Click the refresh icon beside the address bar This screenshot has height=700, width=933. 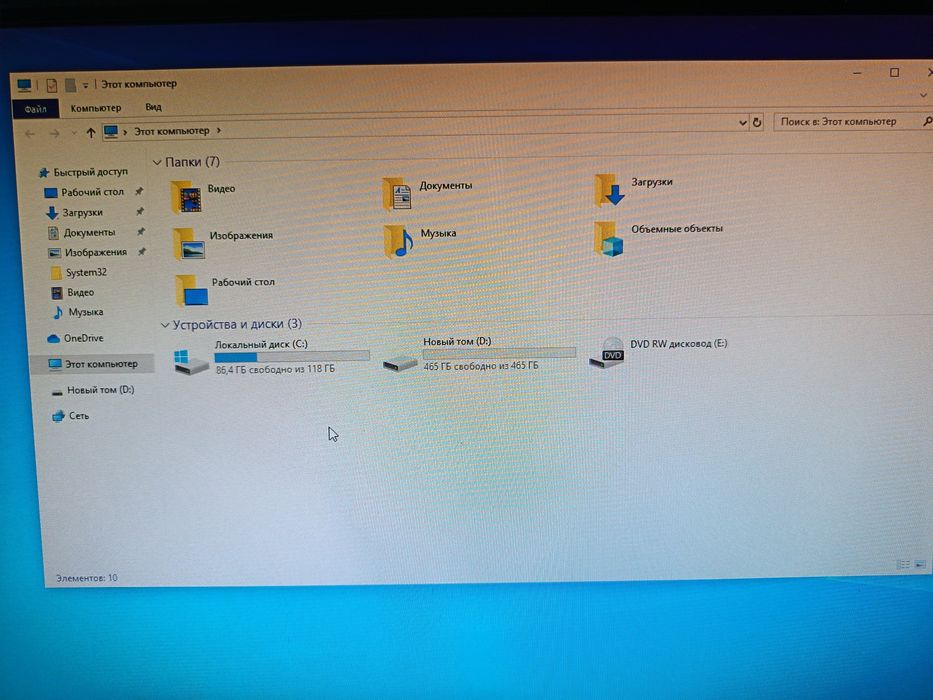pyautogui.click(x=757, y=123)
